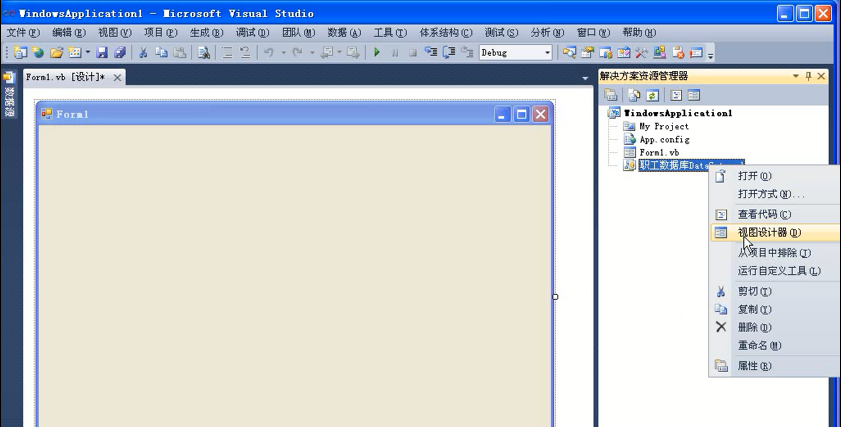Click the Properties Window toolbar icon
Viewport: 841px width, 427px height.
pos(587,53)
